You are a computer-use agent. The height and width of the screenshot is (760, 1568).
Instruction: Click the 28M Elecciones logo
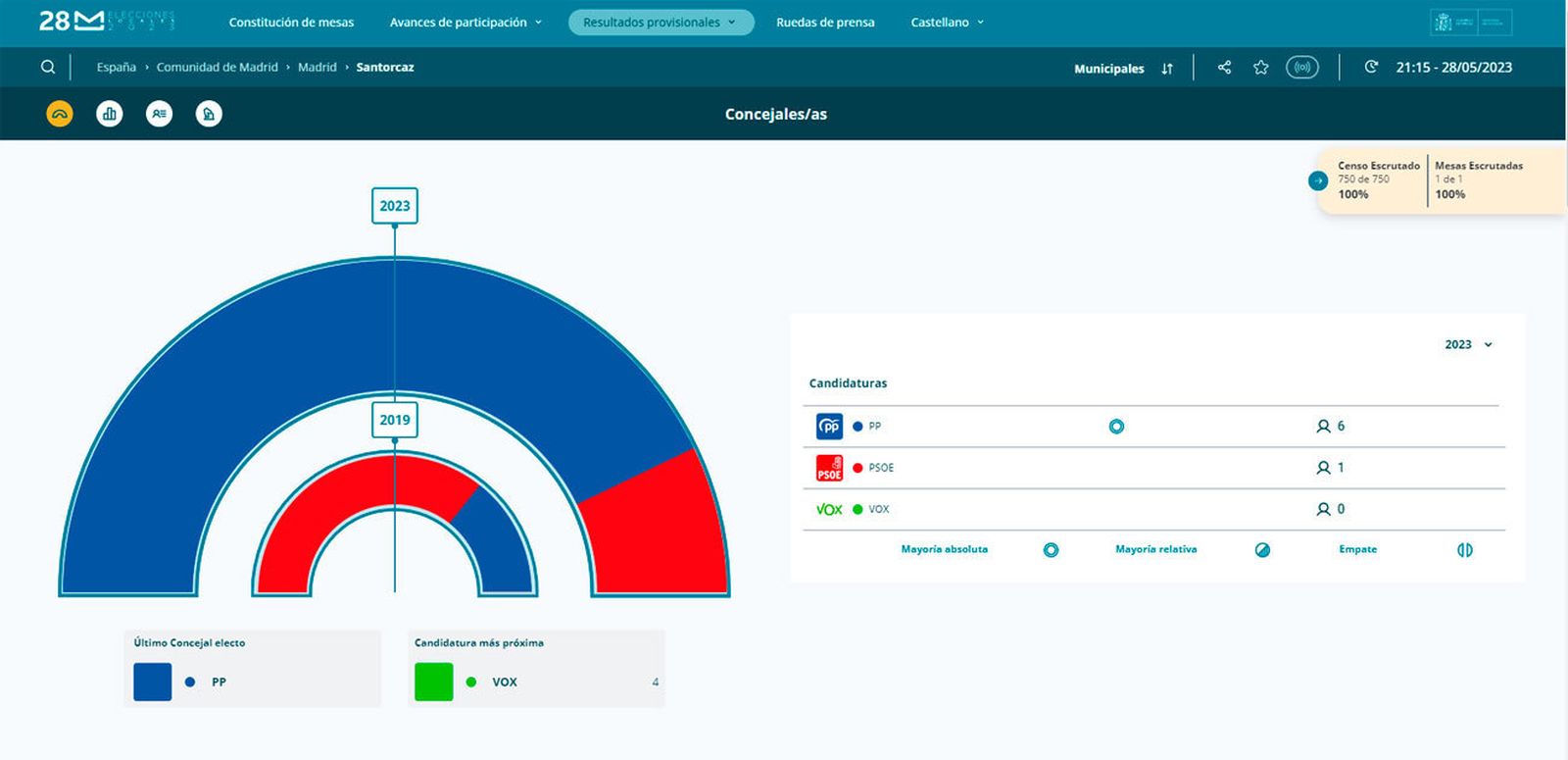pyautogui.click(x=106, y=21)
